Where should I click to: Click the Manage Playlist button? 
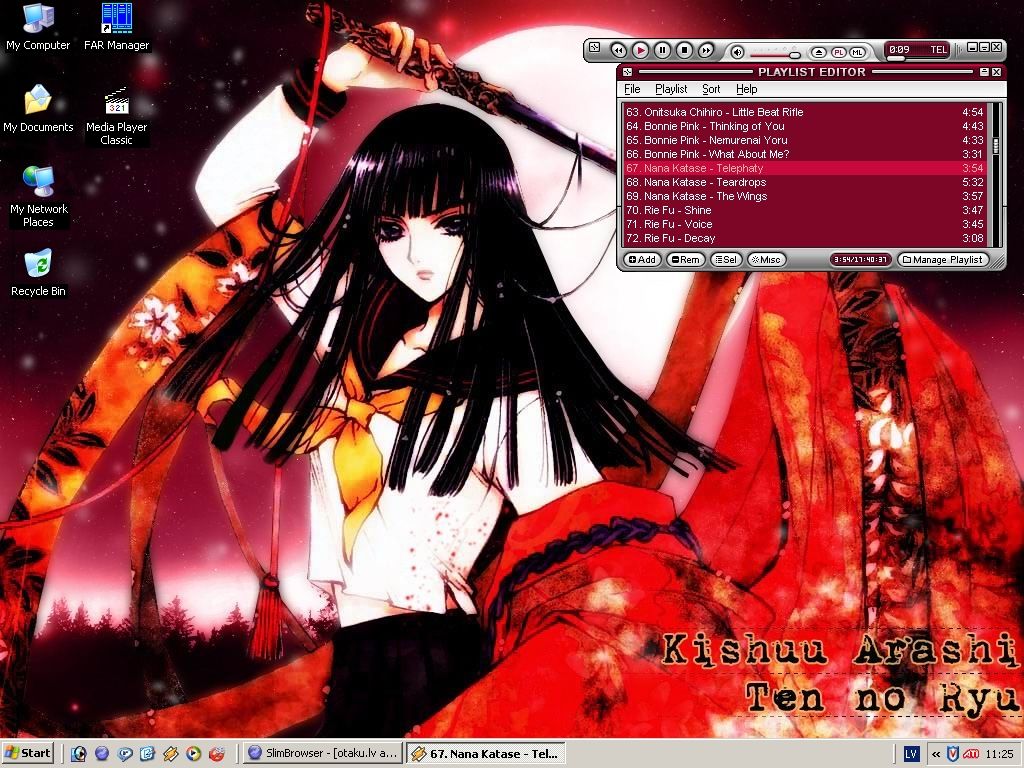pos(942,259)
